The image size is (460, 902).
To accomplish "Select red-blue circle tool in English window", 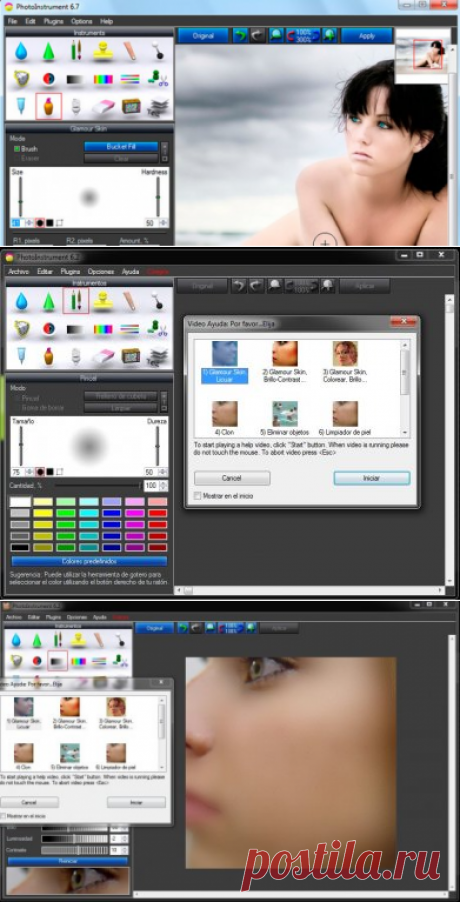I will tap(49, 79).
